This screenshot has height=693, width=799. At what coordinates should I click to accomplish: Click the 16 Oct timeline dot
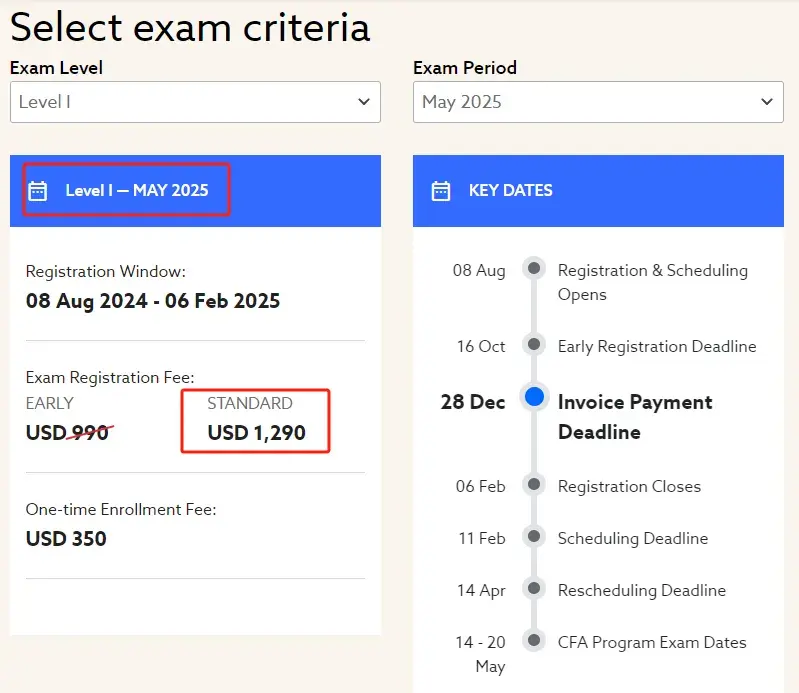pyautogui.click(x=534, y=345)
